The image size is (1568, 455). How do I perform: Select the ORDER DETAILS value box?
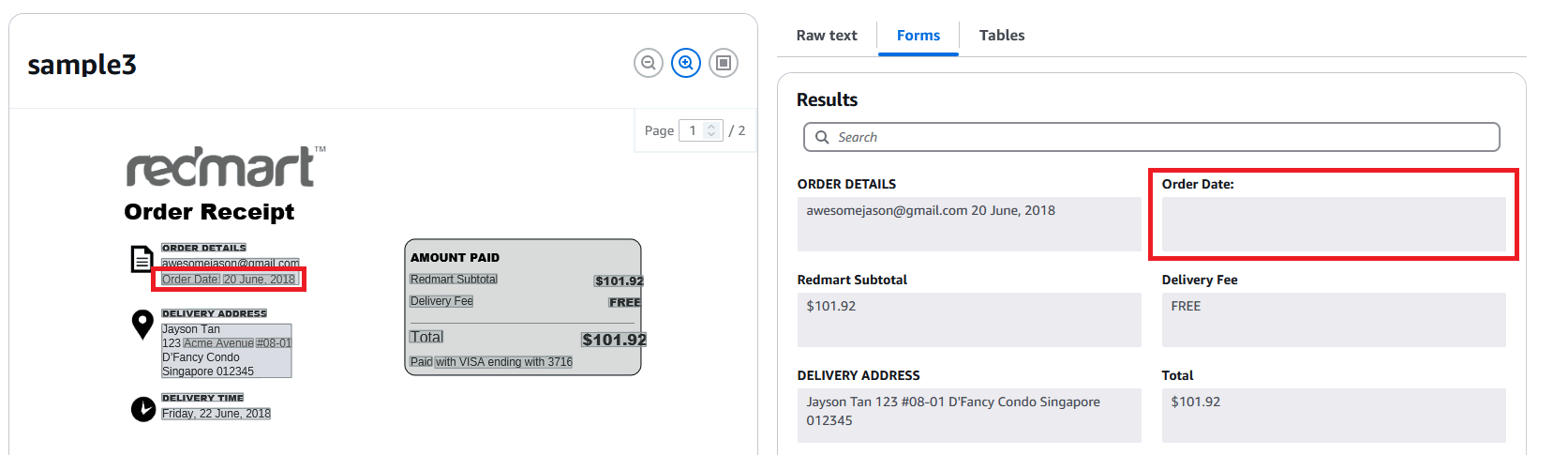point(969,223)
